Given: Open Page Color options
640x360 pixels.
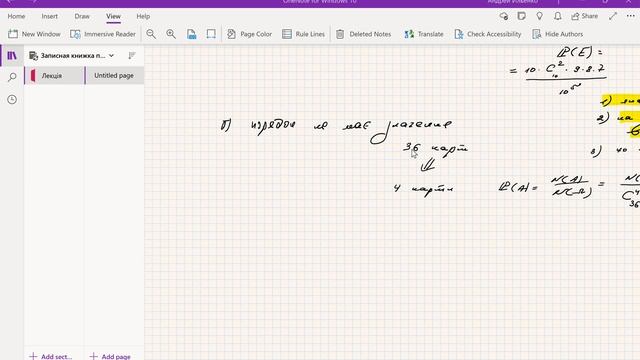Looking at the screenshot, I should pyautogui.click(x=249, y=34).
